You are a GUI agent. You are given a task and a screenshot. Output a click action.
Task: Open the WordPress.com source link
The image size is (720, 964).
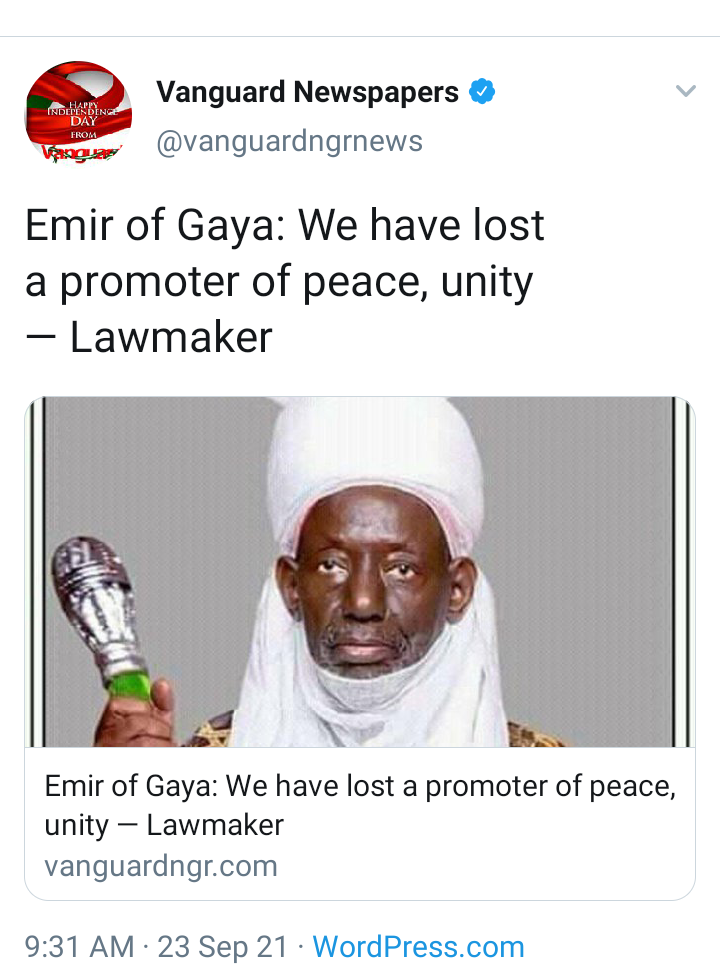(x=418, y=946)
